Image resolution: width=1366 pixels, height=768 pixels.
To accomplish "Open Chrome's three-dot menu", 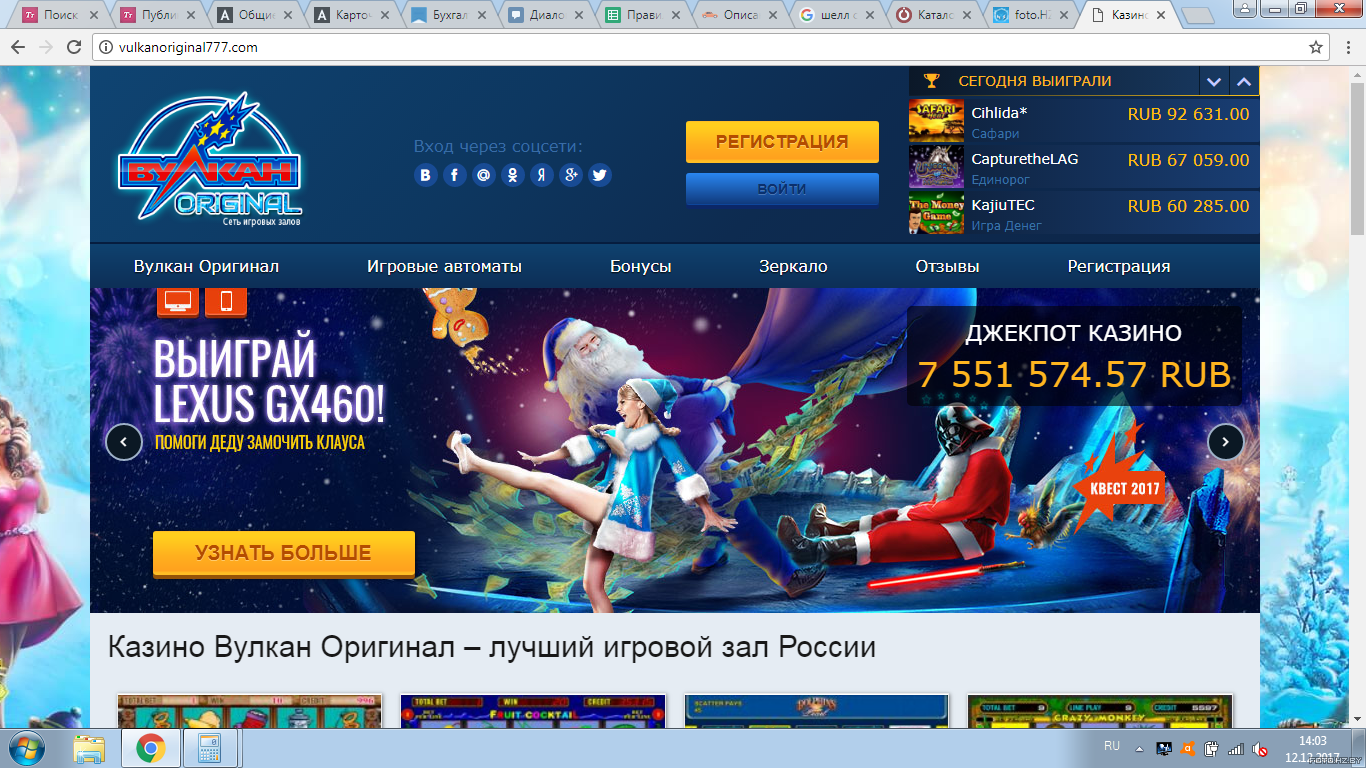I will pyautogui.click(x=1346, y=47).
